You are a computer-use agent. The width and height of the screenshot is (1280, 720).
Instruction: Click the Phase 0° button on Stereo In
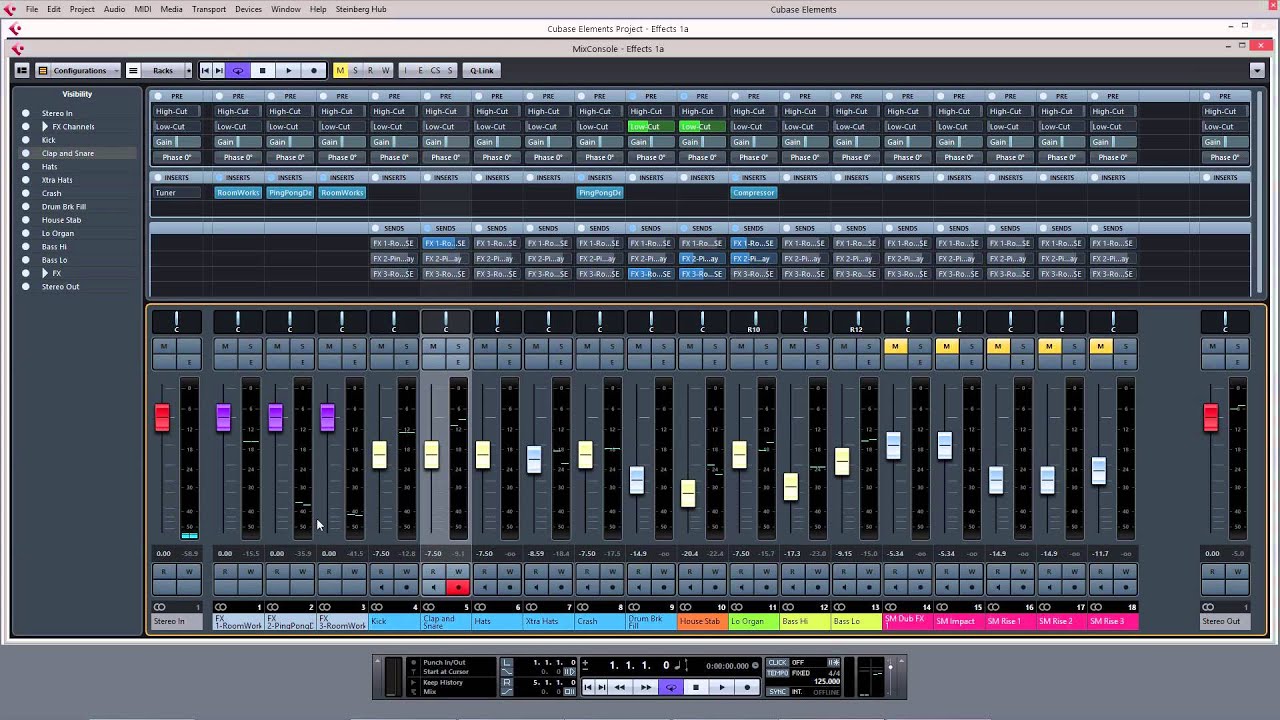(x=177, y=157)
